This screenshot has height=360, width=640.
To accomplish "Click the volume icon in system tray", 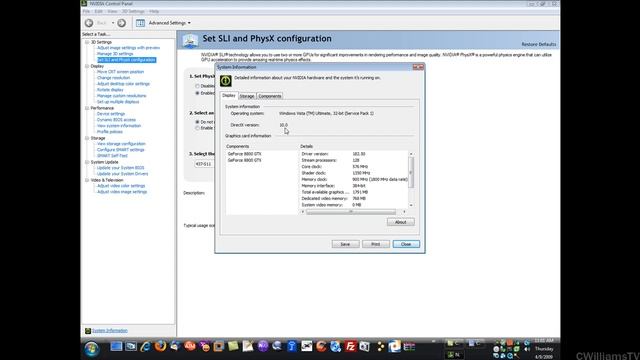I will pos(527,349).
